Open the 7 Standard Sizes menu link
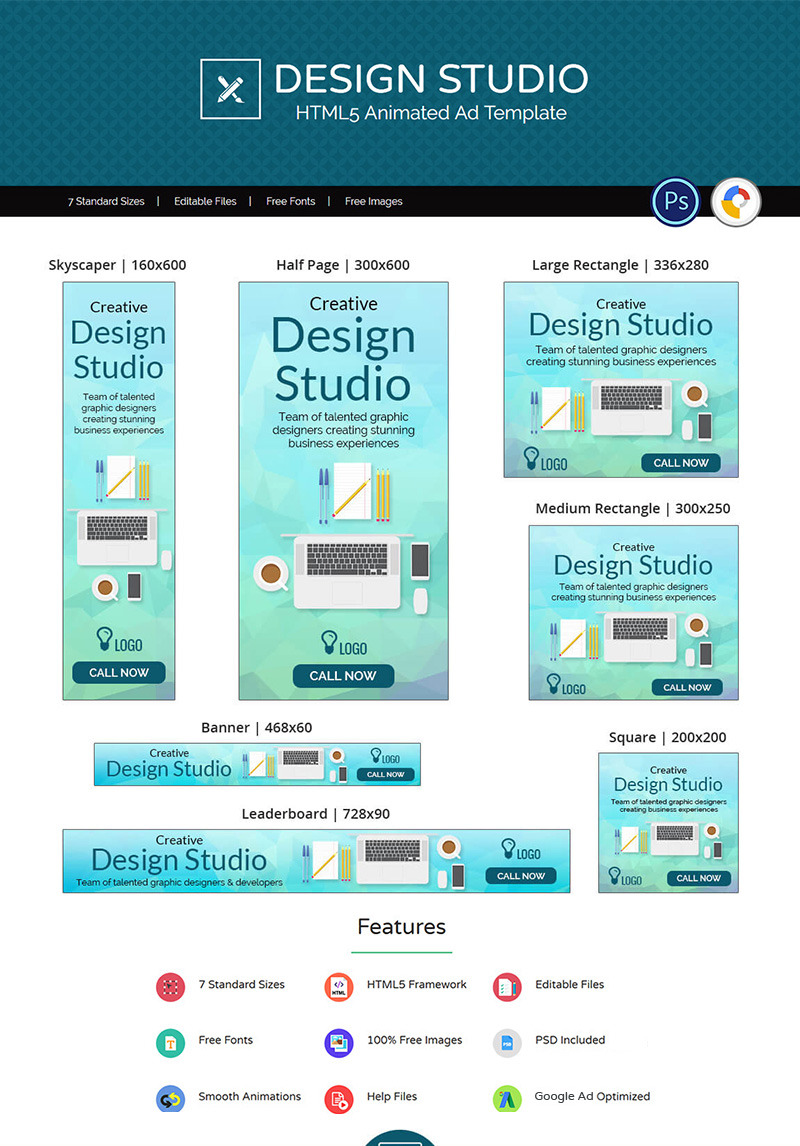Screen dimensions: 800x1146 click(106, 201)
